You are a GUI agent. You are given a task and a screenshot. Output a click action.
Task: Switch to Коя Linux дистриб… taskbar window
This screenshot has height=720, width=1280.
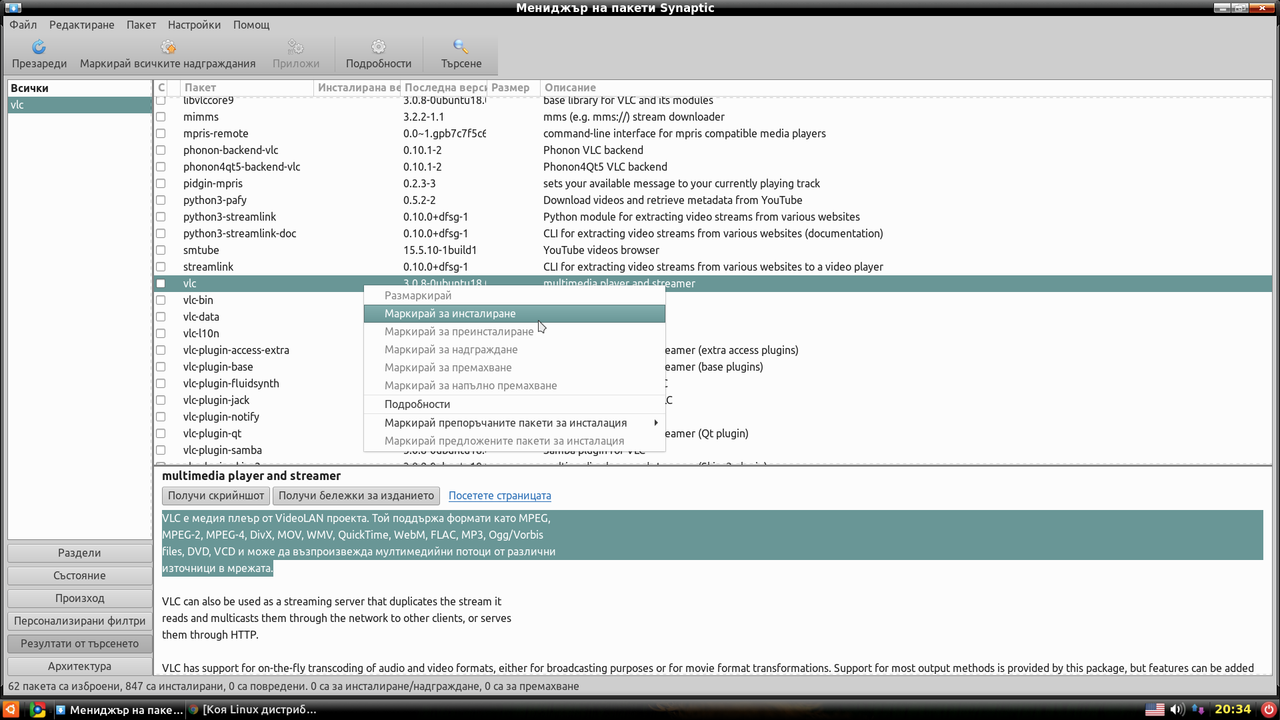pos(252,710)
